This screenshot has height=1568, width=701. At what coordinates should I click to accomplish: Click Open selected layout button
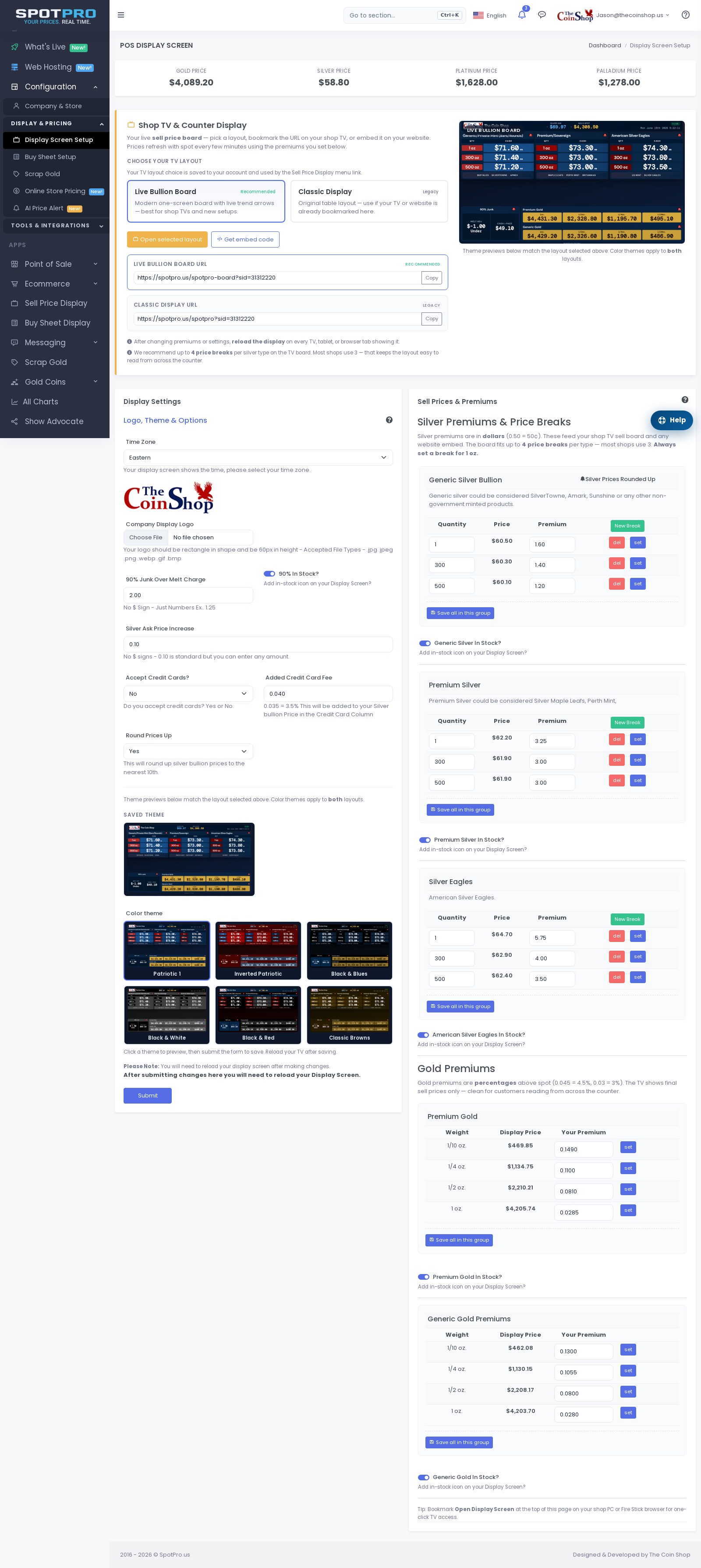click(x=167, y=239)
